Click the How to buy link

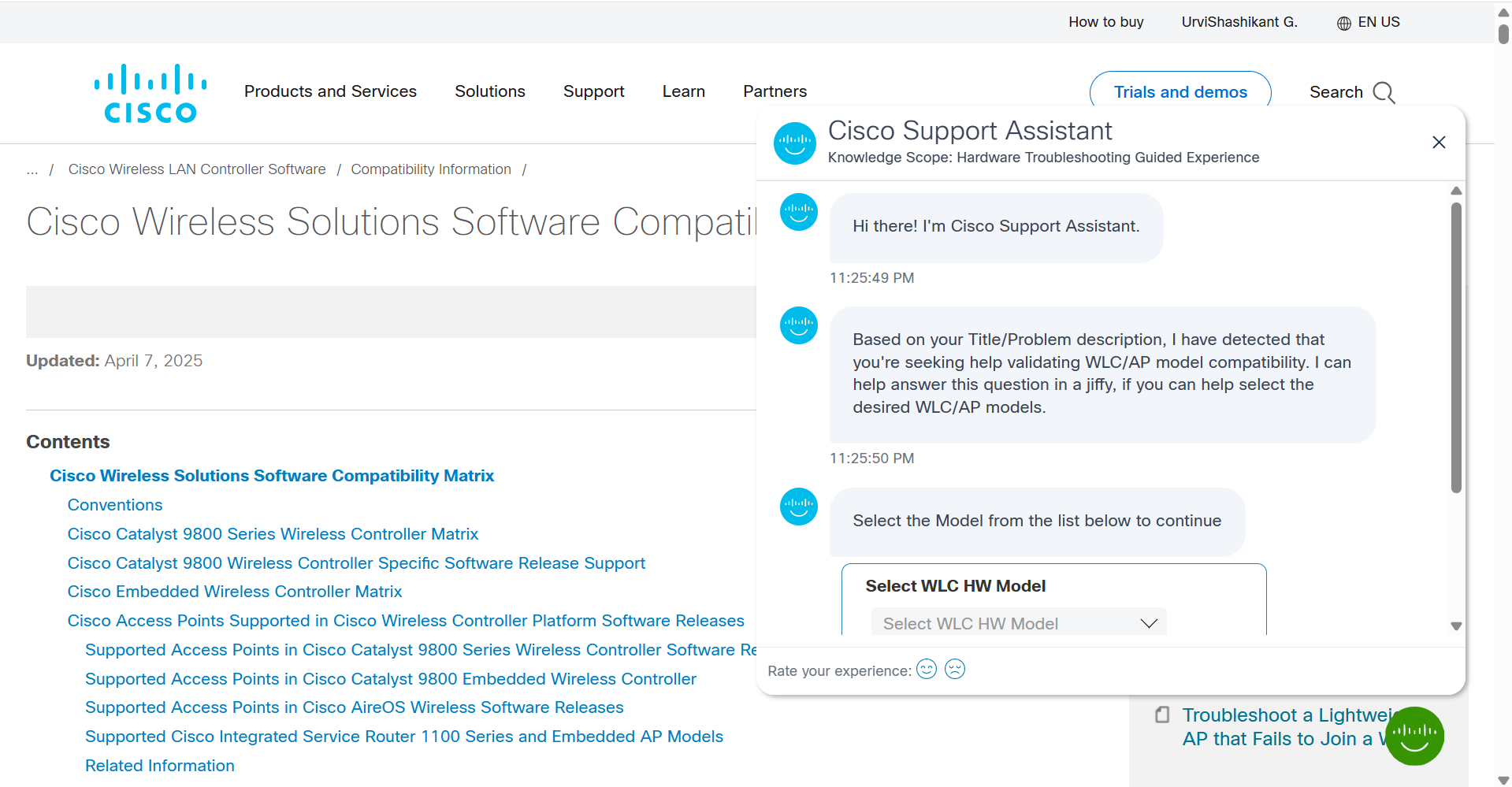1106,22
